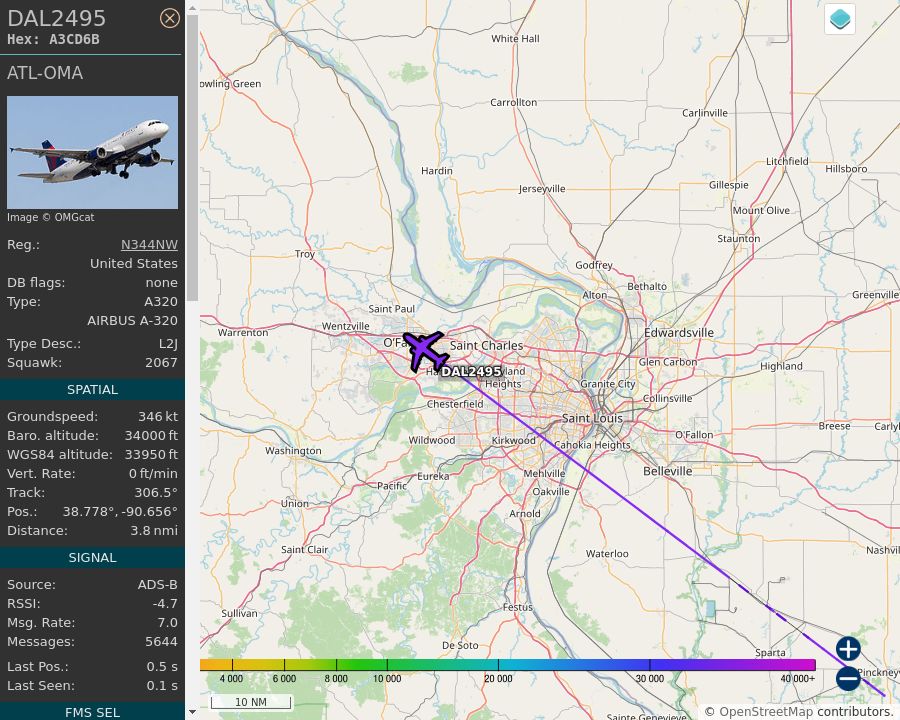Open the Delta A320 photo thumbnail

pyautogui.click(x=92, y=152)
